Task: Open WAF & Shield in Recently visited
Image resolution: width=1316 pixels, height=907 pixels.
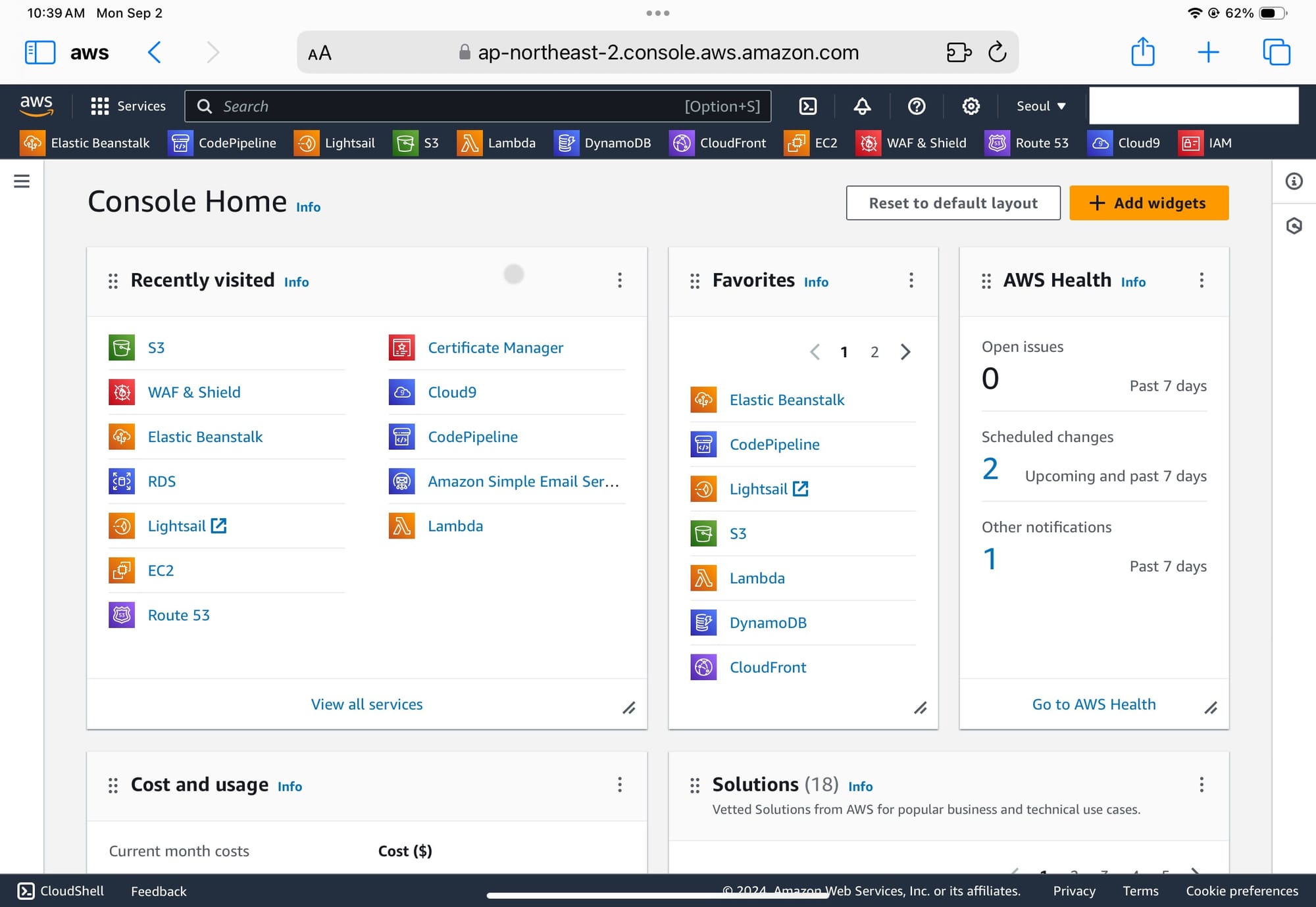Action: 194,392
